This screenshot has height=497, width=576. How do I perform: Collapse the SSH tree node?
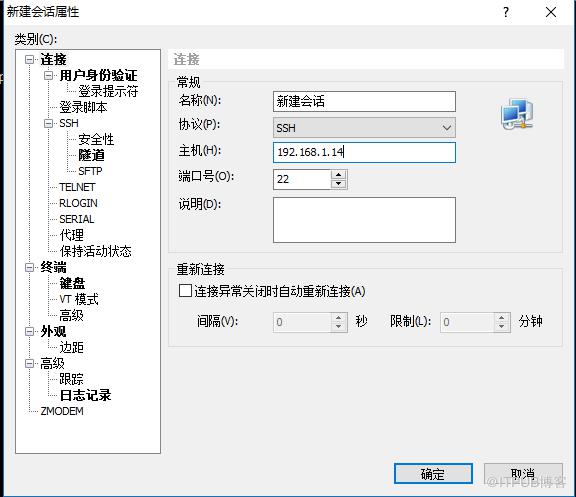48,123
